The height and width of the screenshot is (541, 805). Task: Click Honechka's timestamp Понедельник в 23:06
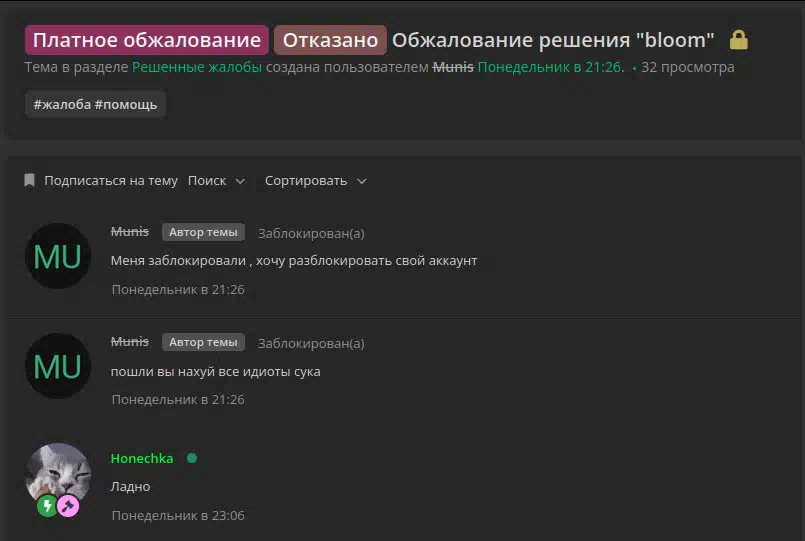(178, 515)
